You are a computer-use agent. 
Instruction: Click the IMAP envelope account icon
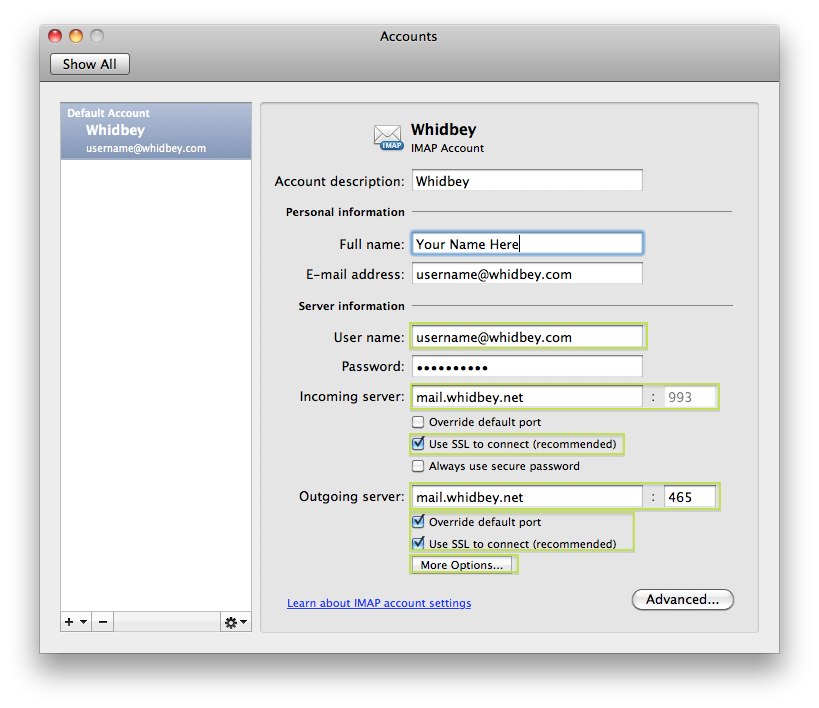(x=389, y=137)
